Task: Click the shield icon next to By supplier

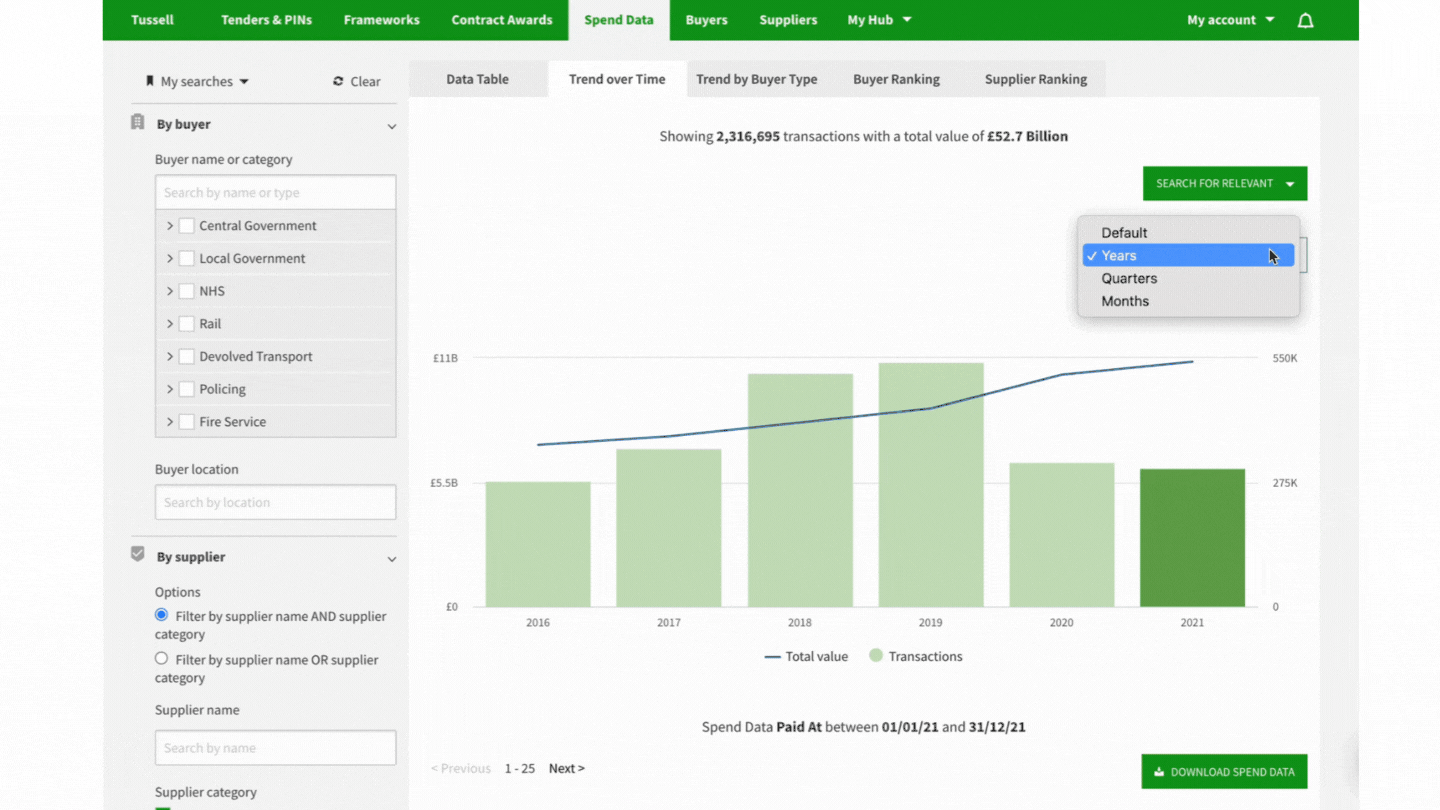Action: [x=138, y=554]
